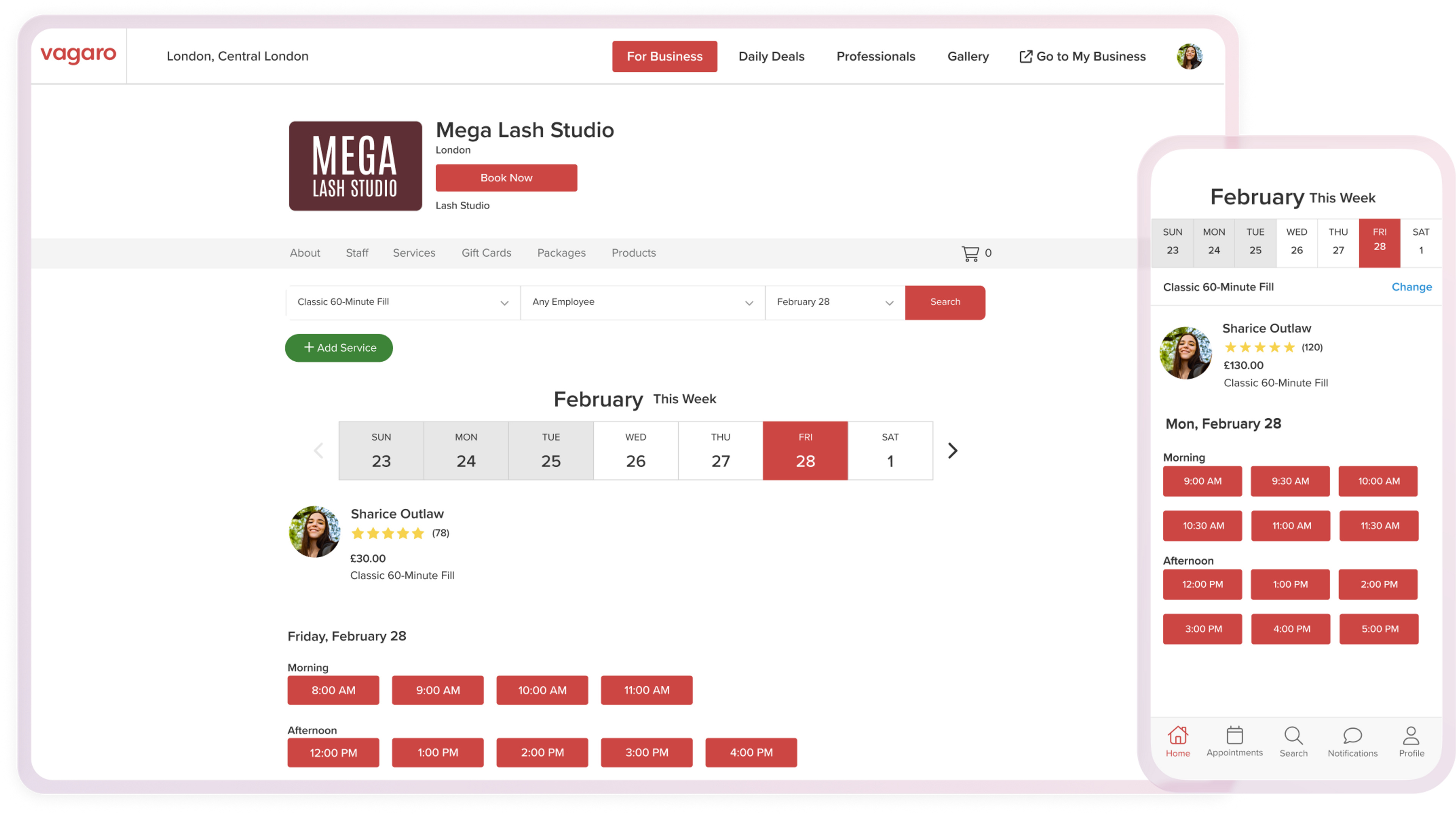Click the green Add Service button
The image size is (1456, 814).
point(339,348)
